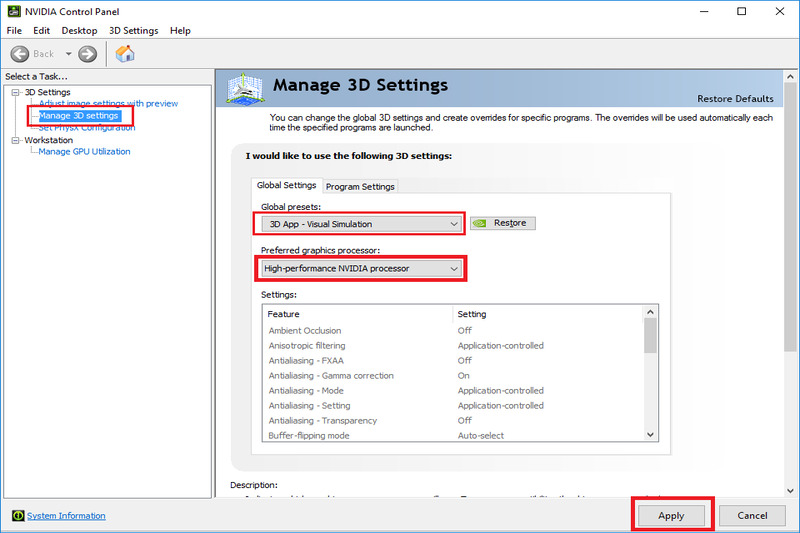The height and width of the screenshot is (533, 800).
Task: Open the 3D Settings menu
Action: [x=133, y=31]
